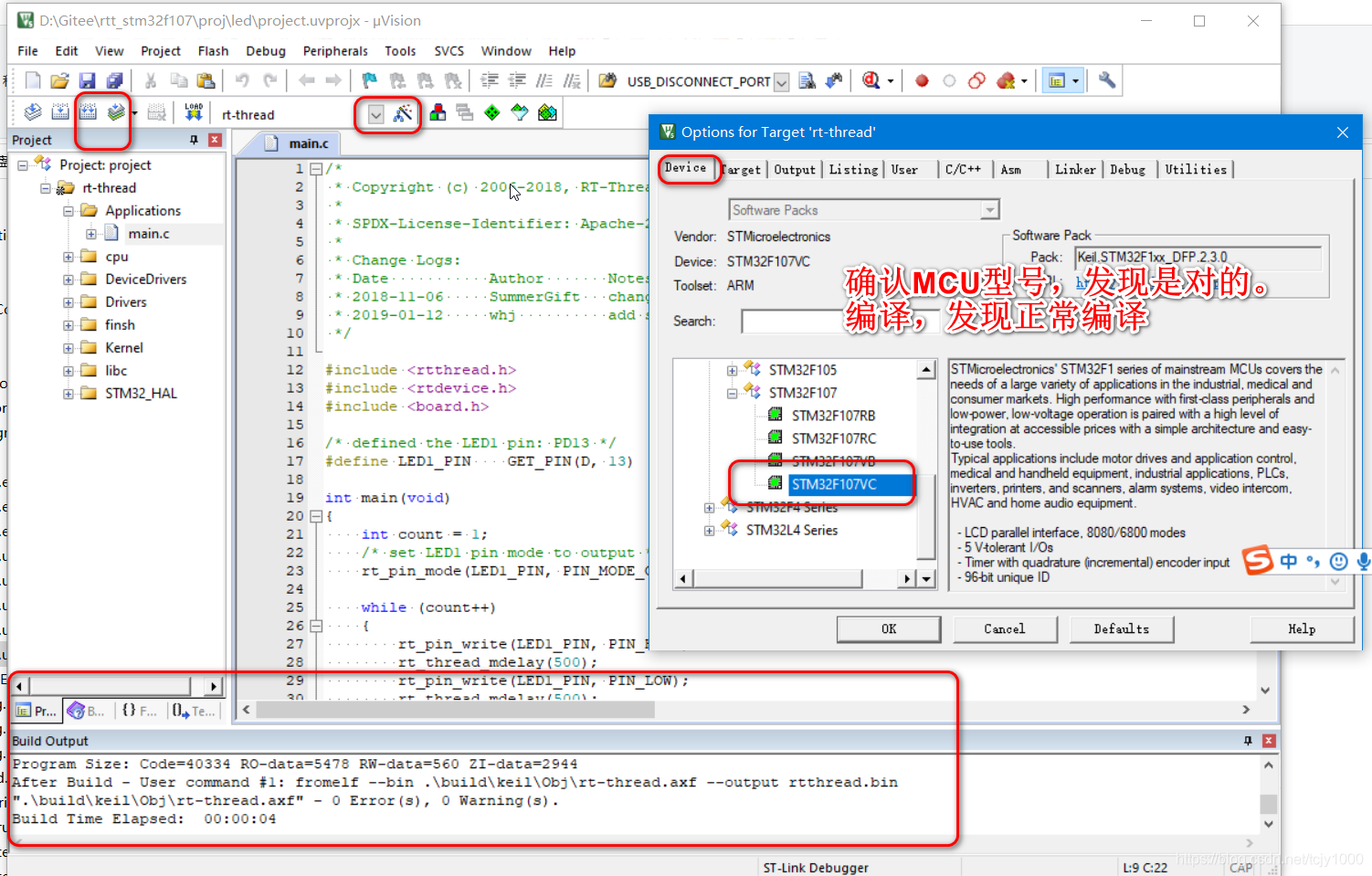Expand the STM32L4 Series device node
Viewport: 1372px width, 876px height.
click(x=709, y=530)
